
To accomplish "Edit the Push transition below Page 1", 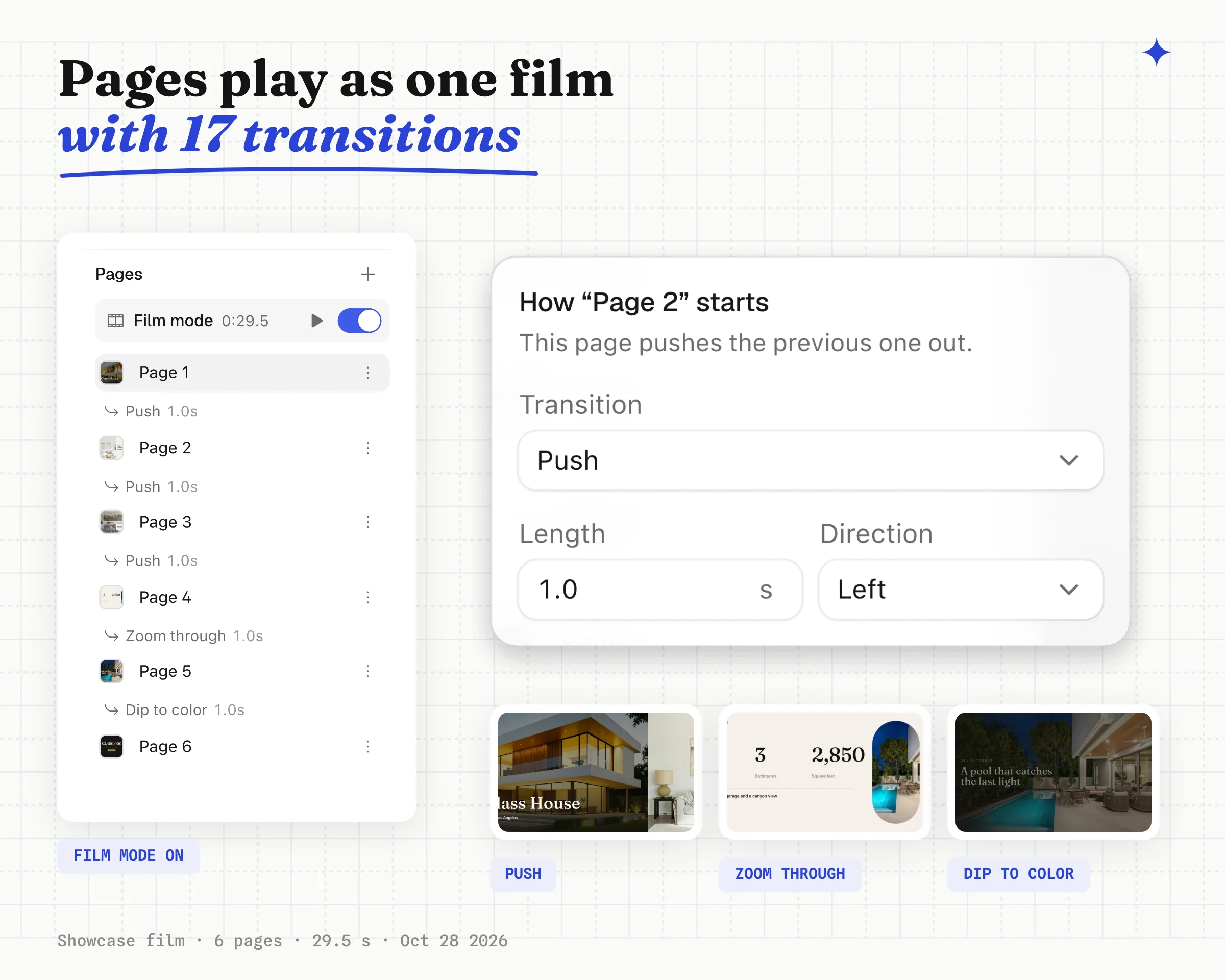I will click(x=151, y=411).
